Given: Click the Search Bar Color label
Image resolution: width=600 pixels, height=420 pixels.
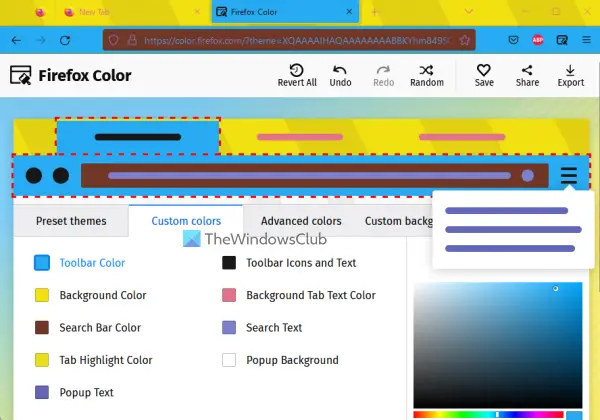Looking at the screenshot, I should (100, 328).
